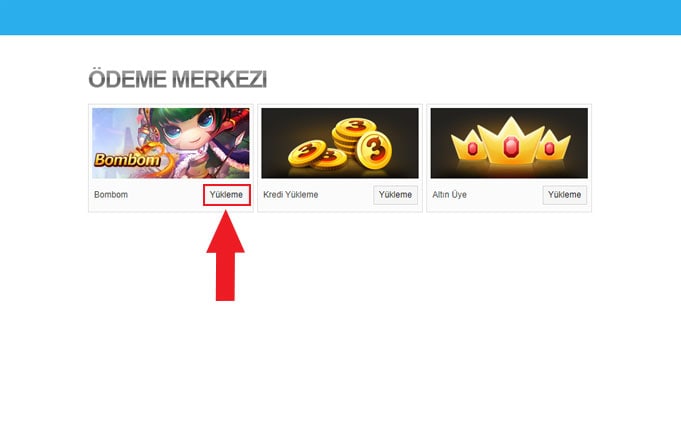Screen dimensions: 681x434
Task: Click the large upright coin on the right
Action: coord(374,150)
